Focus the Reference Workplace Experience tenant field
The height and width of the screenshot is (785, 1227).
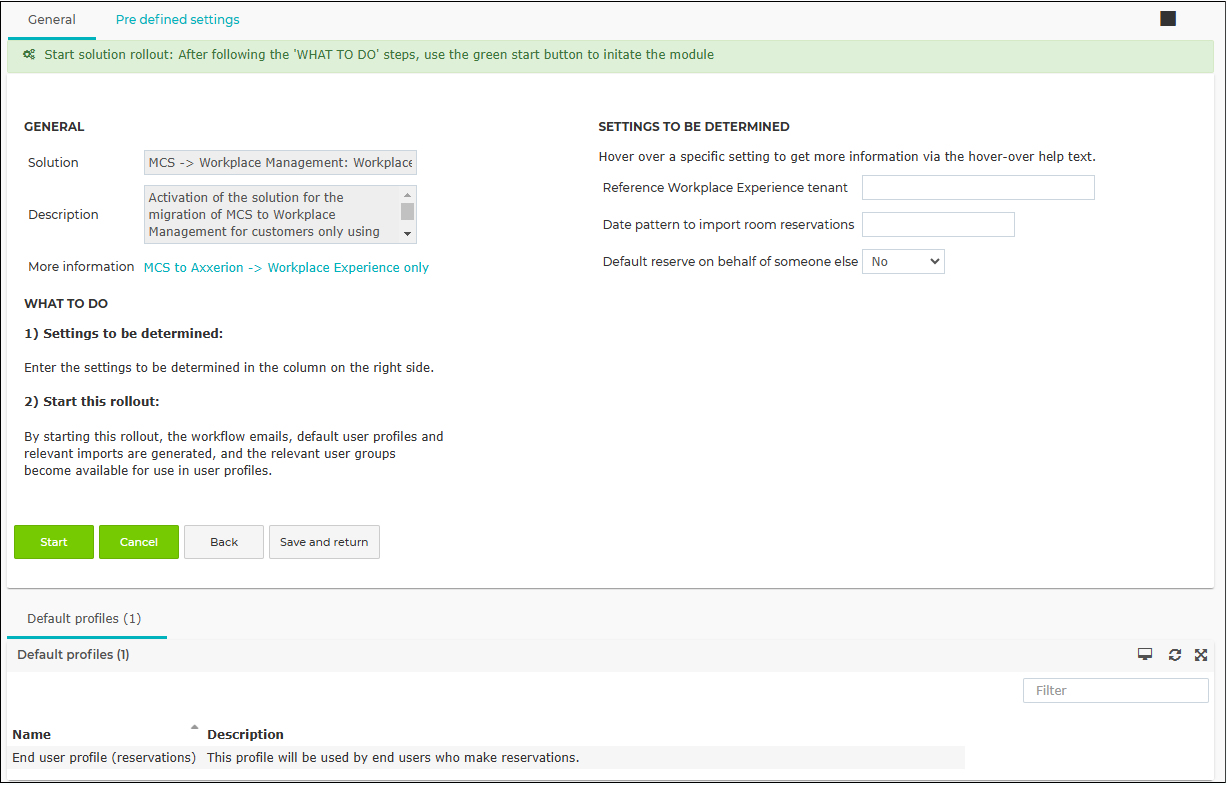978,188
